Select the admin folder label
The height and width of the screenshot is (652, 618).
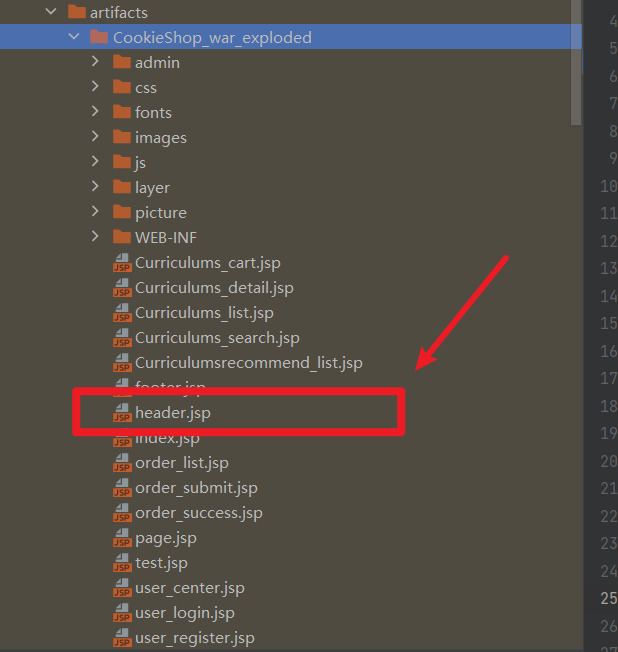tap(157, 63)
